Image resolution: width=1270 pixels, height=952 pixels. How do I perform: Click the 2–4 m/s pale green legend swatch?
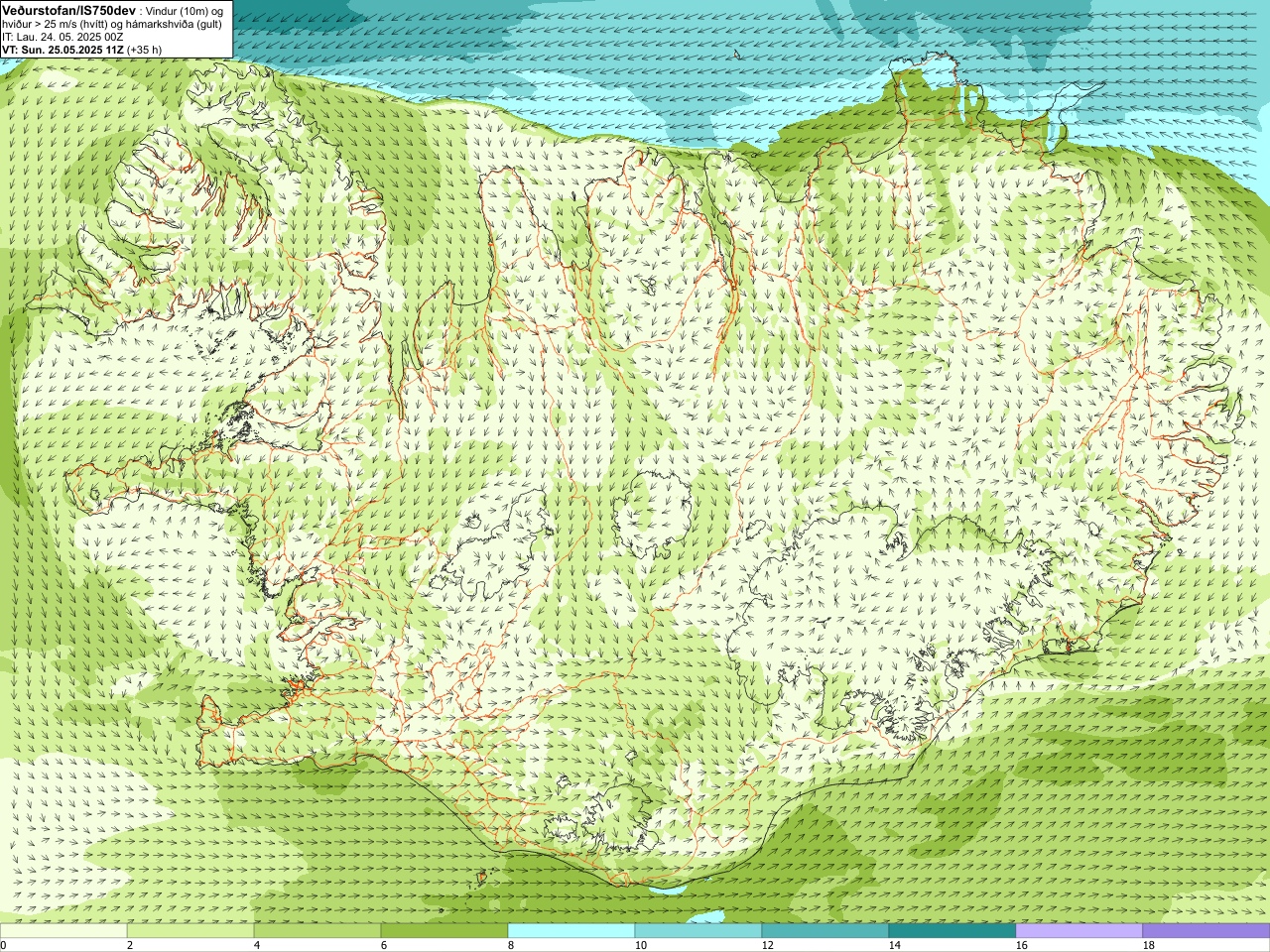(x=190, y=931)
